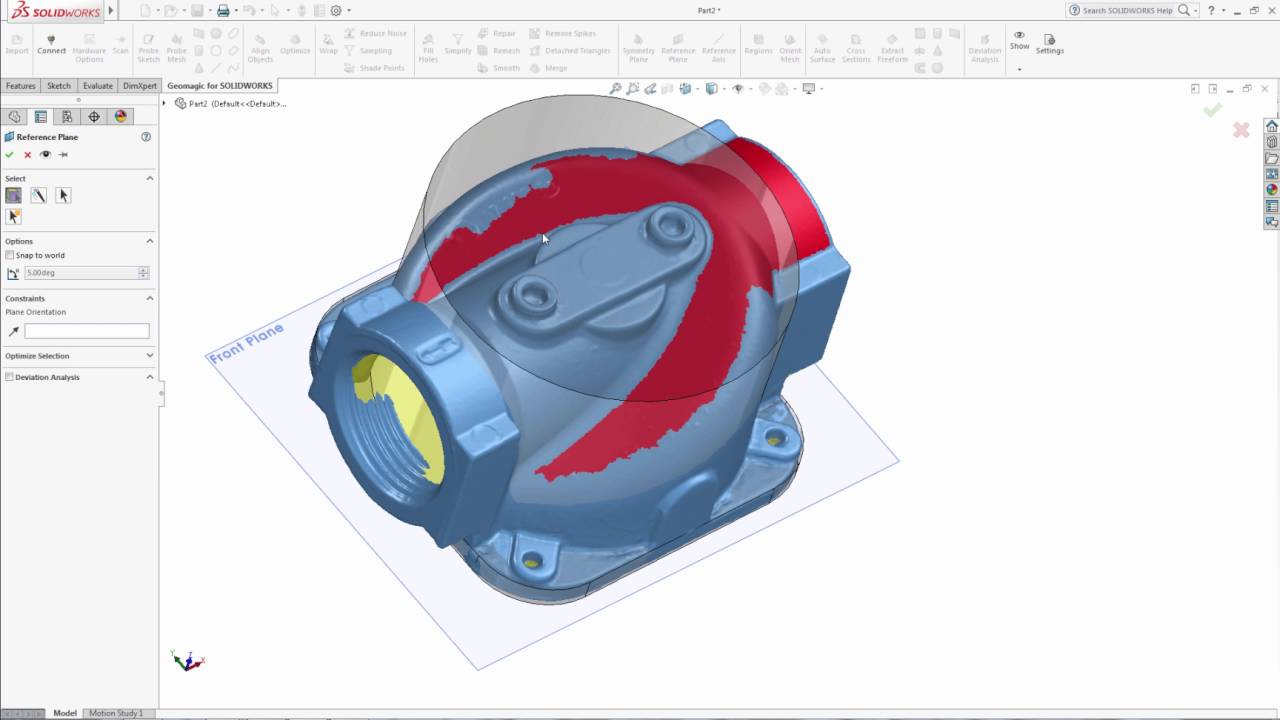Viewport: 1280px width, 720px height.
Task: Choose the paintbrush selection tool
Action: (38, 196)
